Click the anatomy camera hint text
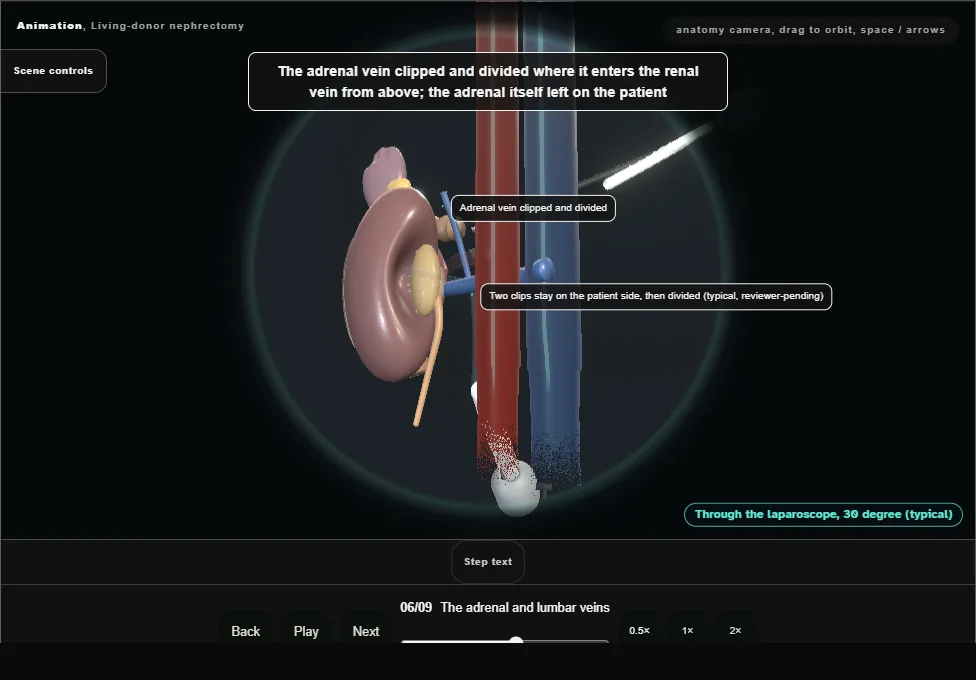Image resolution: width=976 pixels, height=680 pixels. click(x=810, y=30)
